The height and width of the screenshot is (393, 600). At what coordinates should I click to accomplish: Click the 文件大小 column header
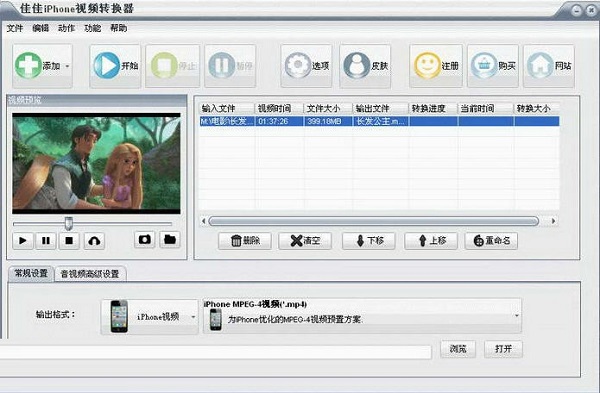[328, 108]
